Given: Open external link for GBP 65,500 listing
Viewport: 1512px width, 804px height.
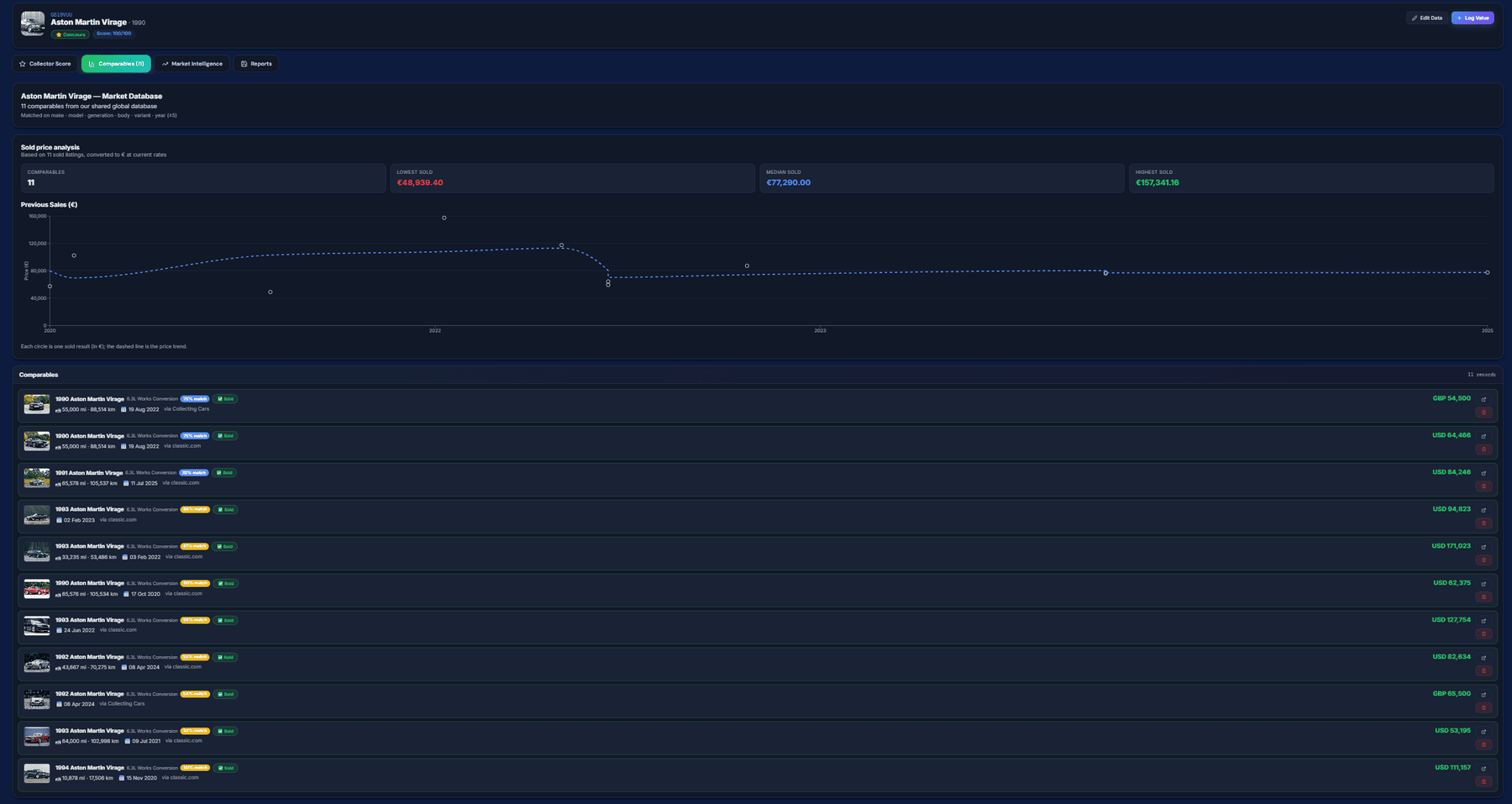Looking at the screenshot, I should 1483,696.
